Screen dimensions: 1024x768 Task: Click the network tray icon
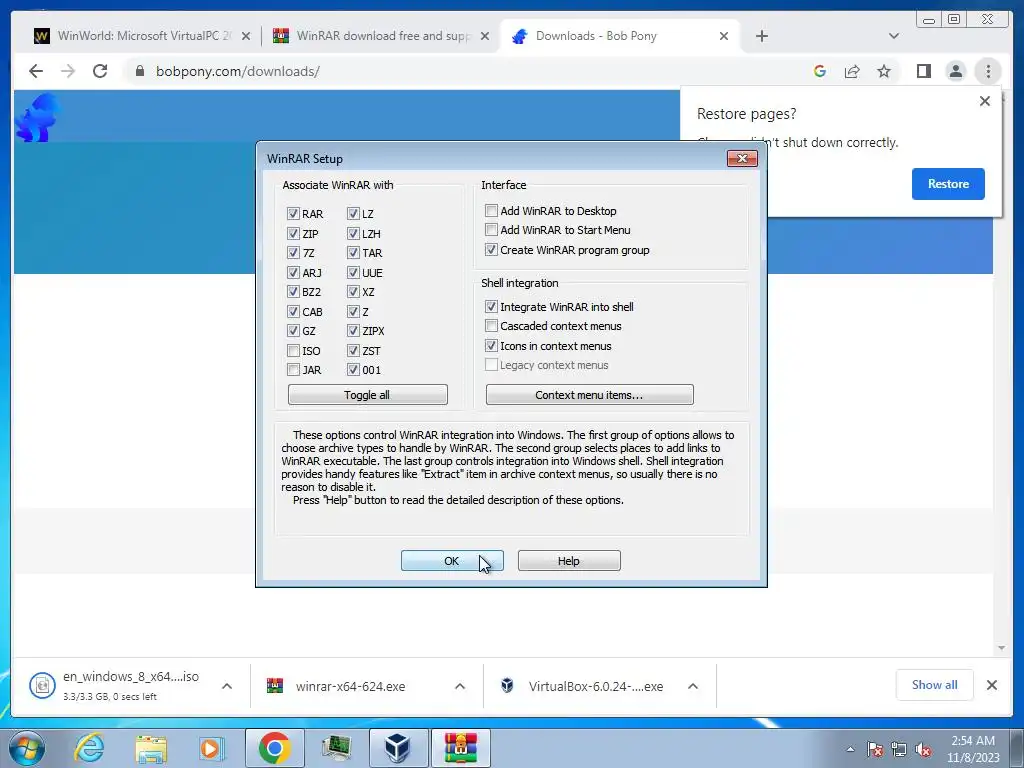click(899, 749)
